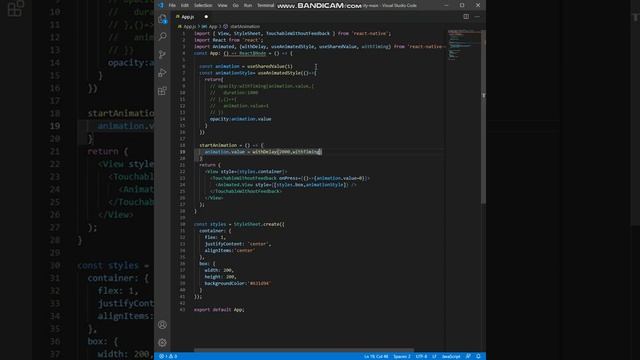Open the Edit menu
The height and width of the screenshot is (360, 640).
[185, 6]
